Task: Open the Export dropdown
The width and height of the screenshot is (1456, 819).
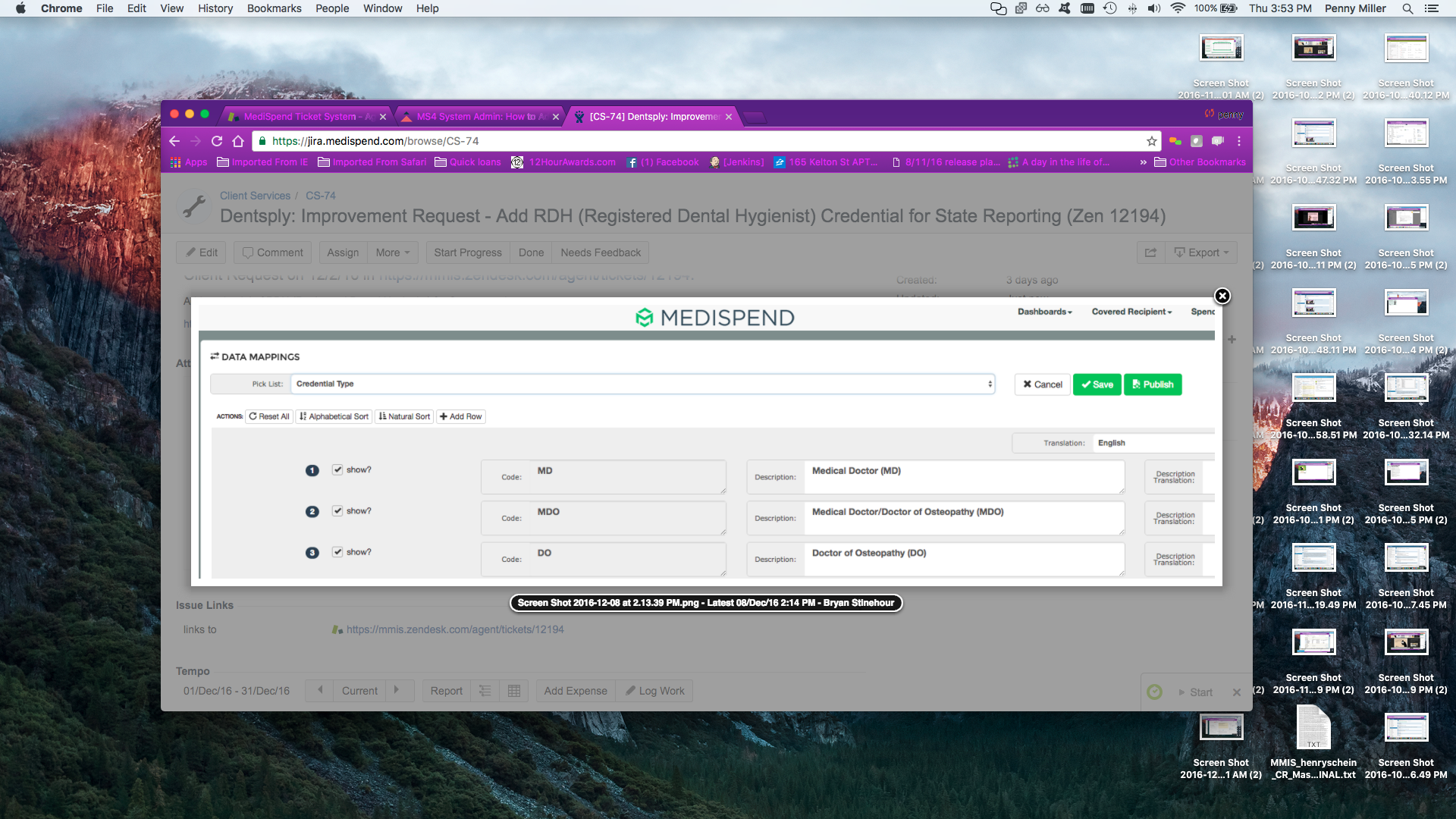Action: (x=1201, y=253)
